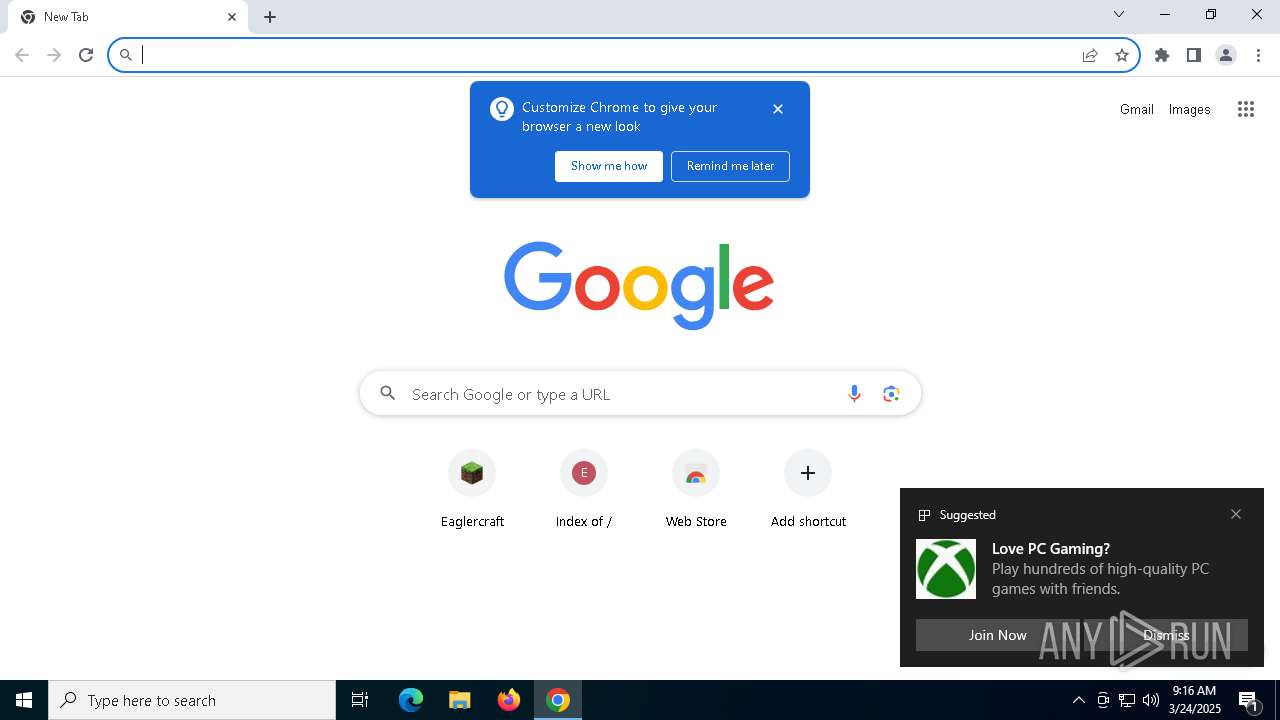
Task: Open Chrome three-dot menu
Action: point(1258,55)
